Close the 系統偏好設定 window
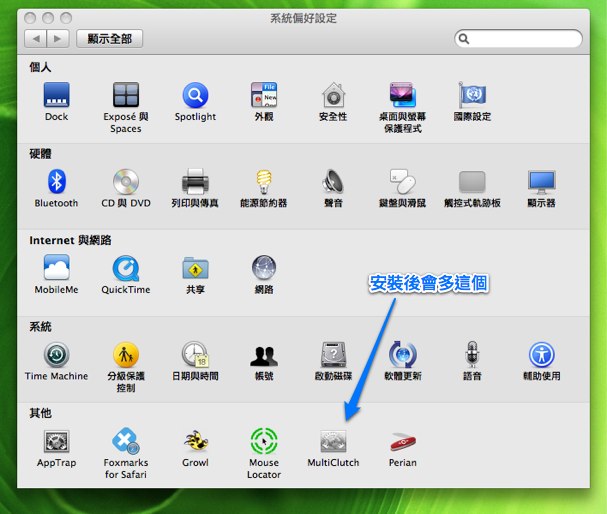The image size is (607, 514). [30, 18]
